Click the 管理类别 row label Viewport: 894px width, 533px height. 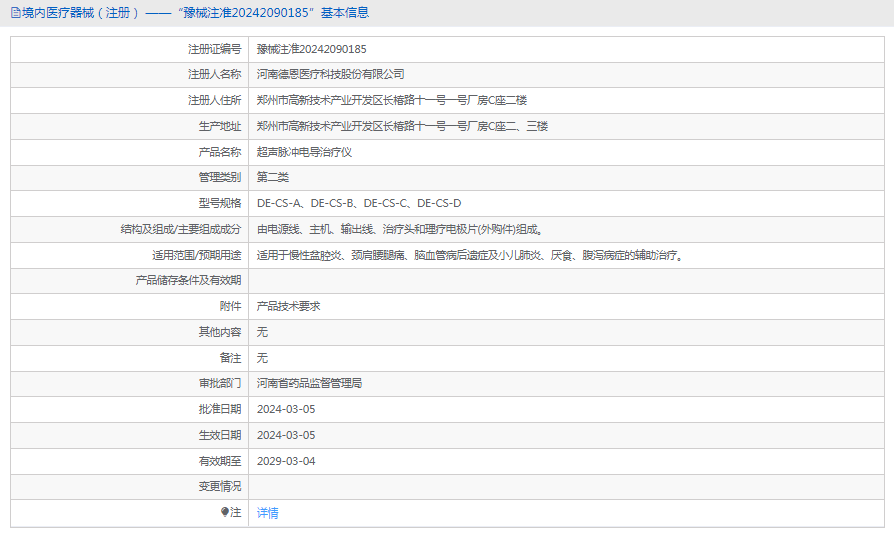(x=220, y=177)
